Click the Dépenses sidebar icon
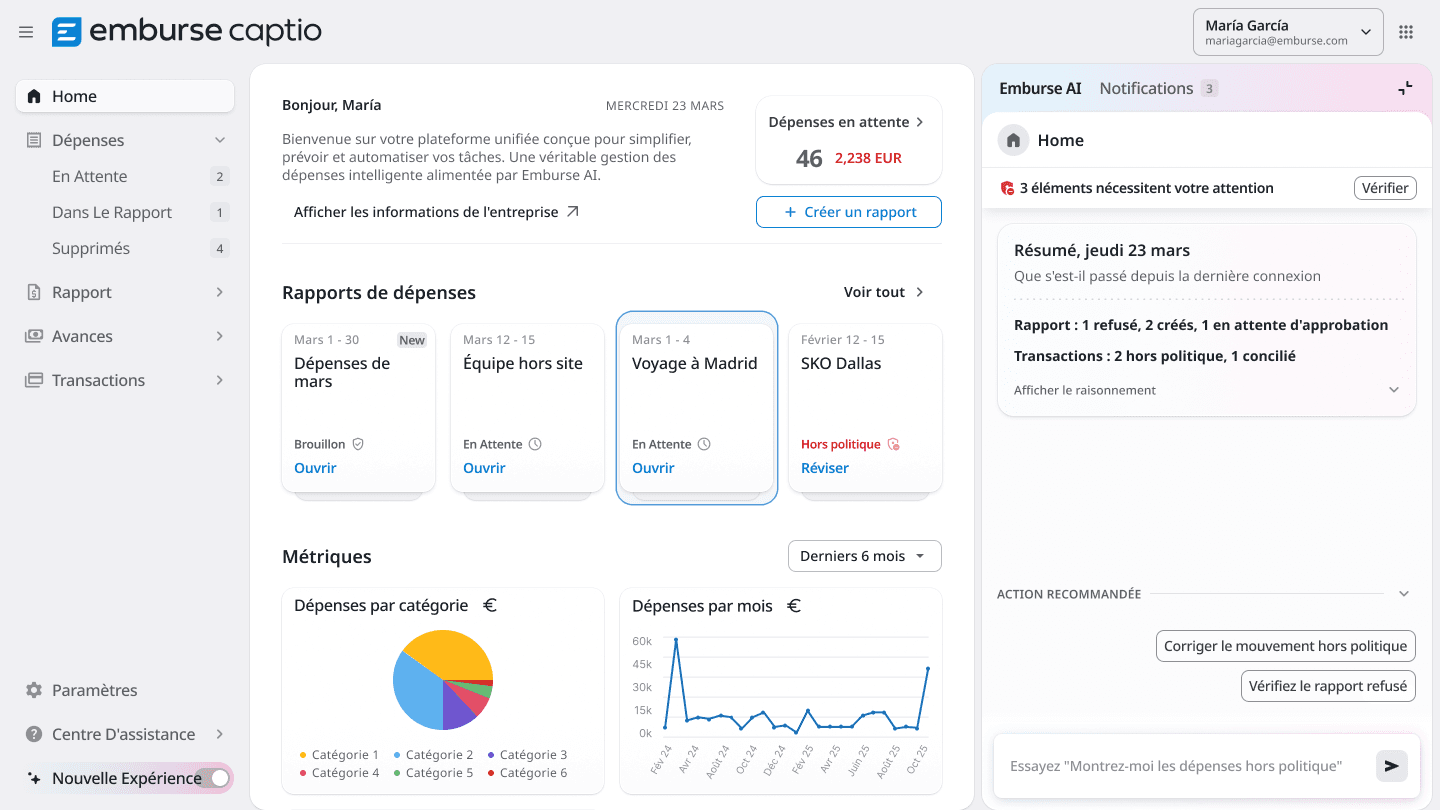The height and width of the screenshot is (810, 1440). point(34,140)
